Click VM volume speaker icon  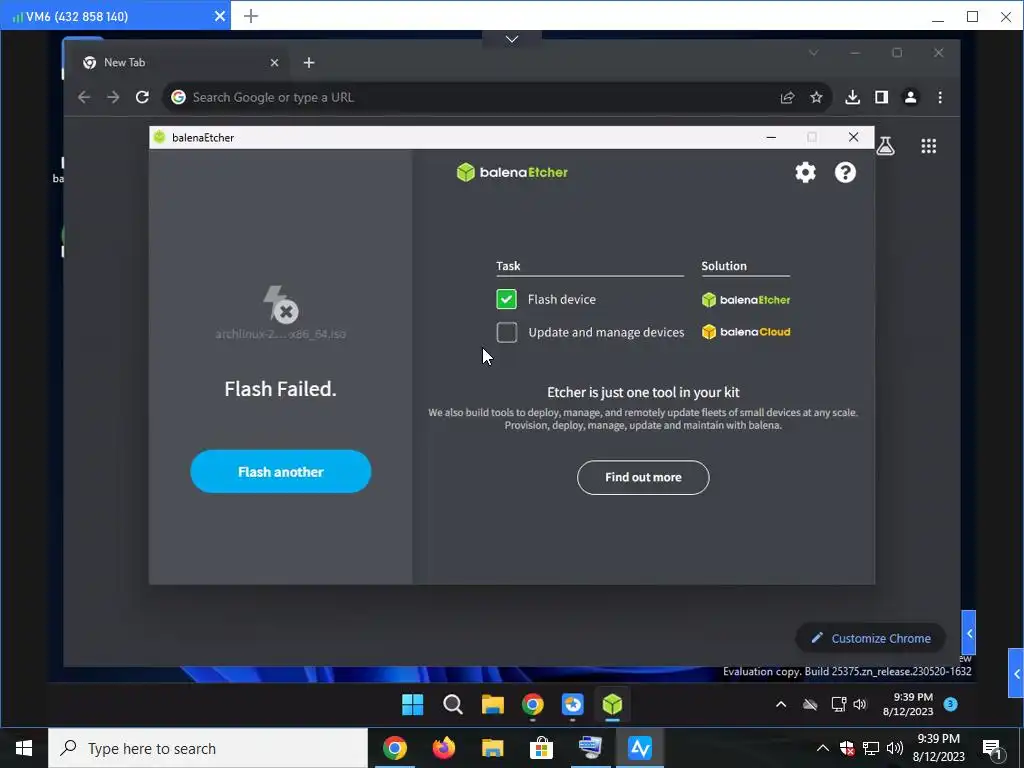click(x=860, y=704)
